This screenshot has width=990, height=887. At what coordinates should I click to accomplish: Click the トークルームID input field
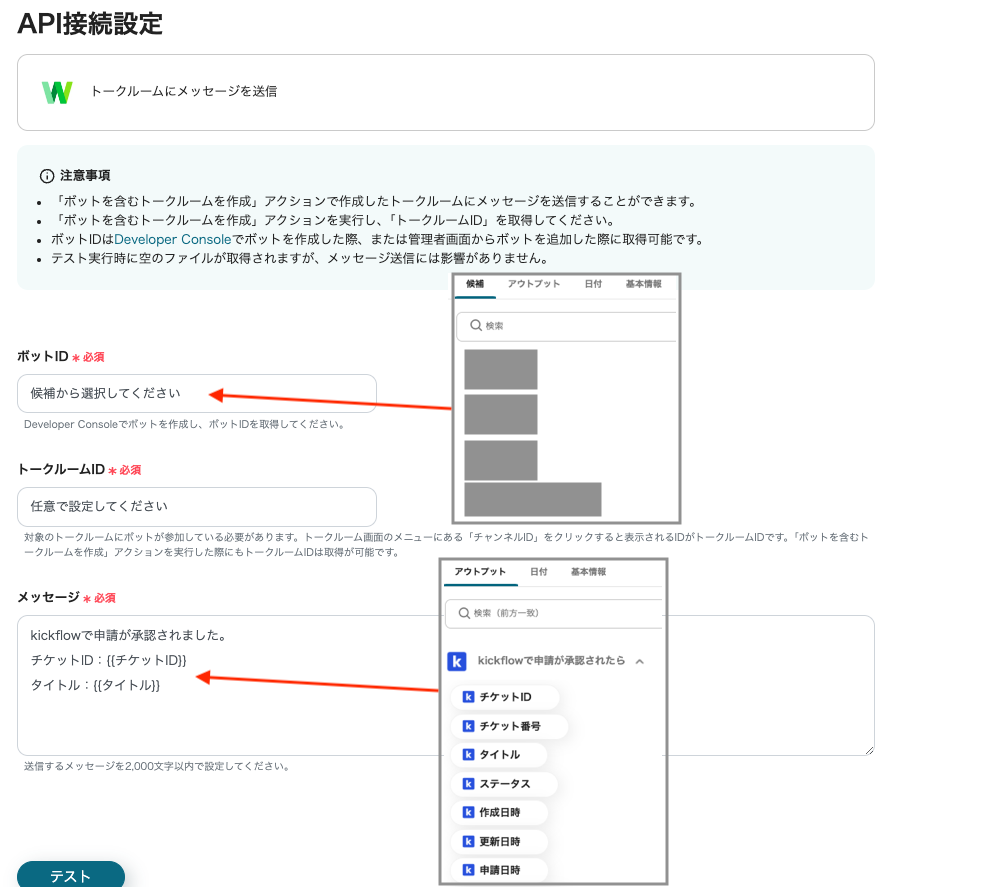(196, 506)
